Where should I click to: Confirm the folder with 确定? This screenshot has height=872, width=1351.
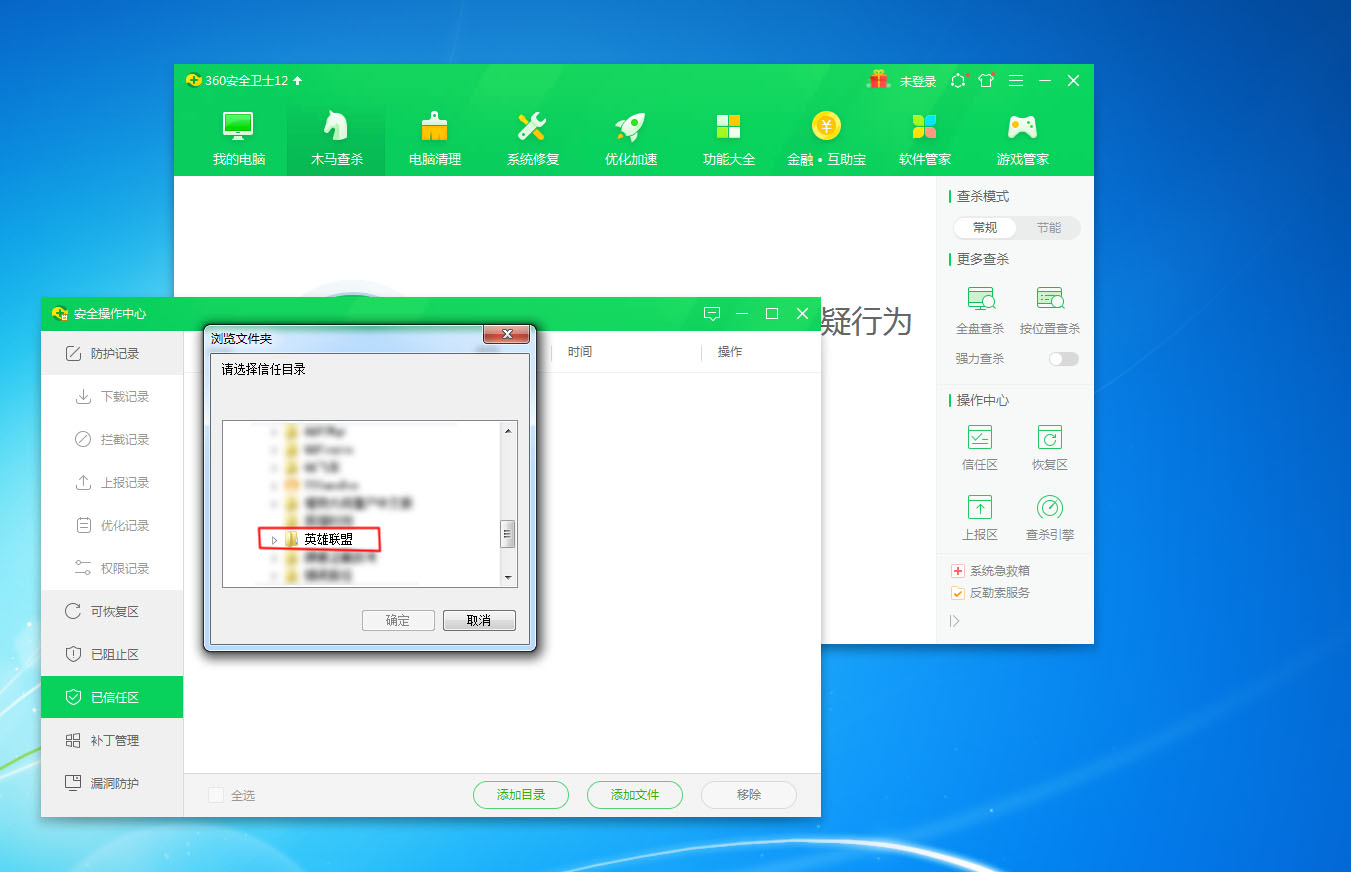point(398,620)
